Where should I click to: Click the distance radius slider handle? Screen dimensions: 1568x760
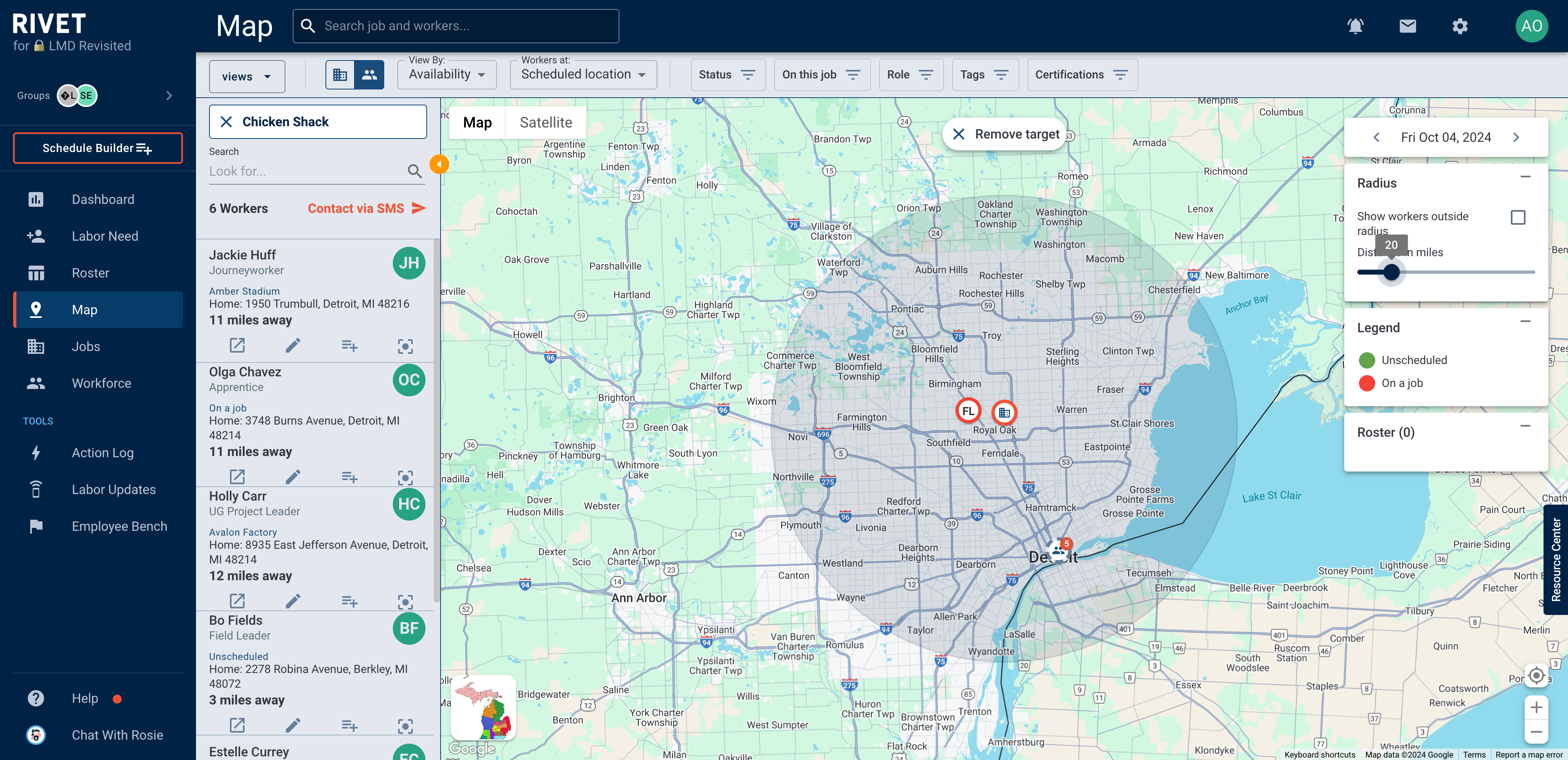point(1391,272)
